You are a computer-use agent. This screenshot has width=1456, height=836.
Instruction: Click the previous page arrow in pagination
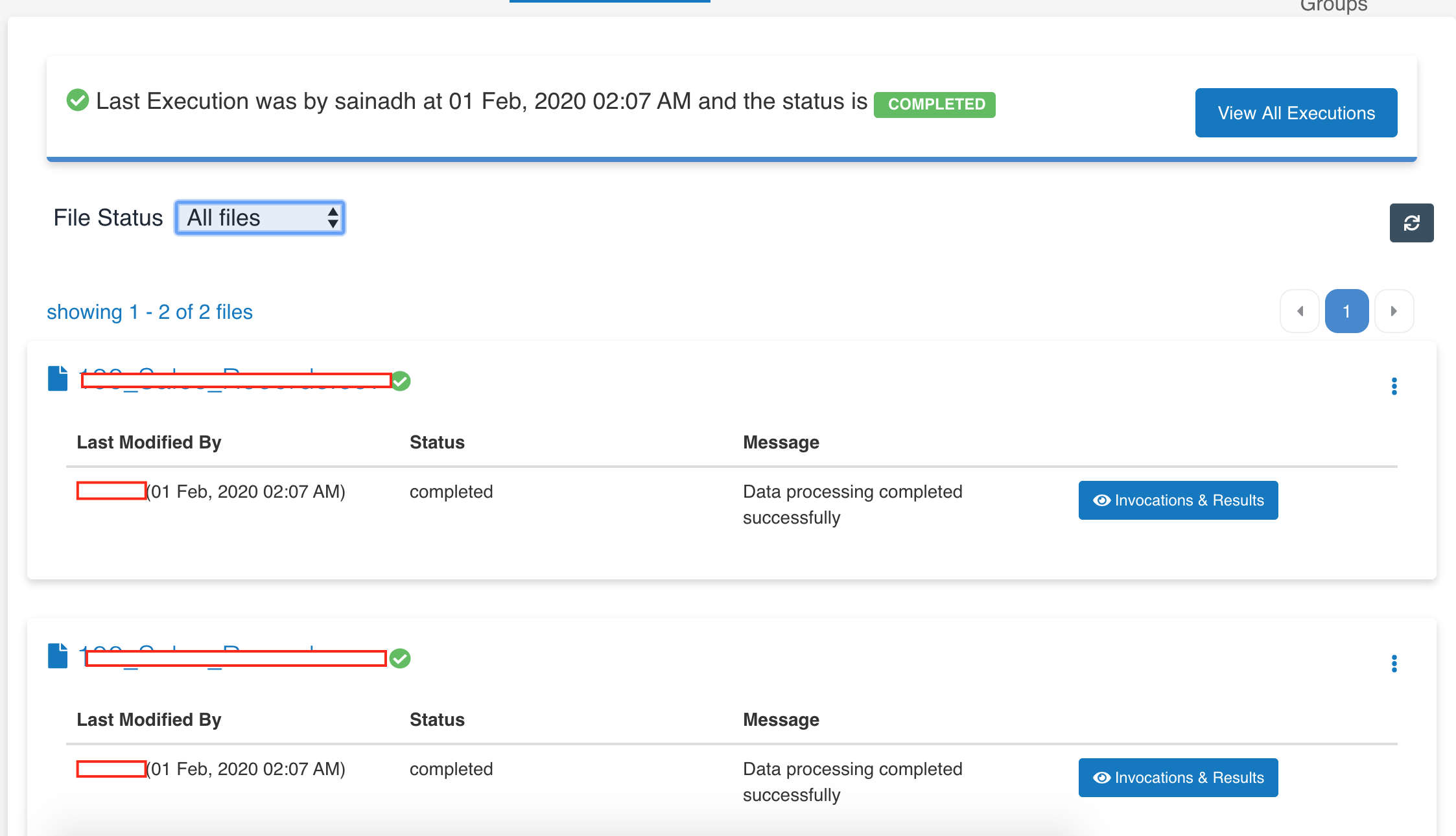click(1300, 311)
